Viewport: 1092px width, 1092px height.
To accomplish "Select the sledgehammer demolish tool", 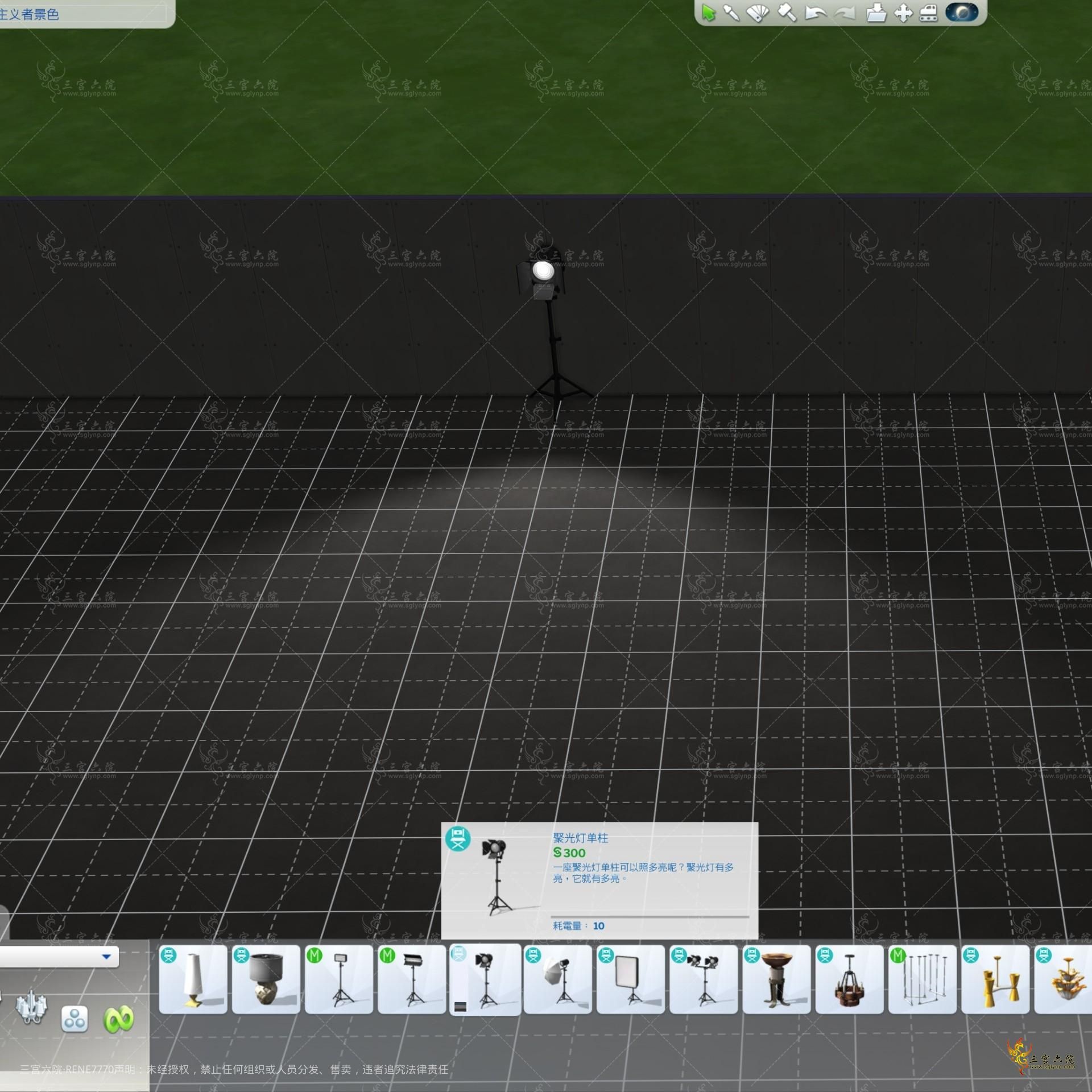I will point(787,13).
